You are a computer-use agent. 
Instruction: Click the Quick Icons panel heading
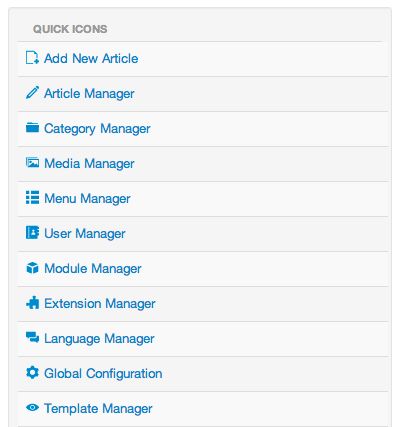70,29
